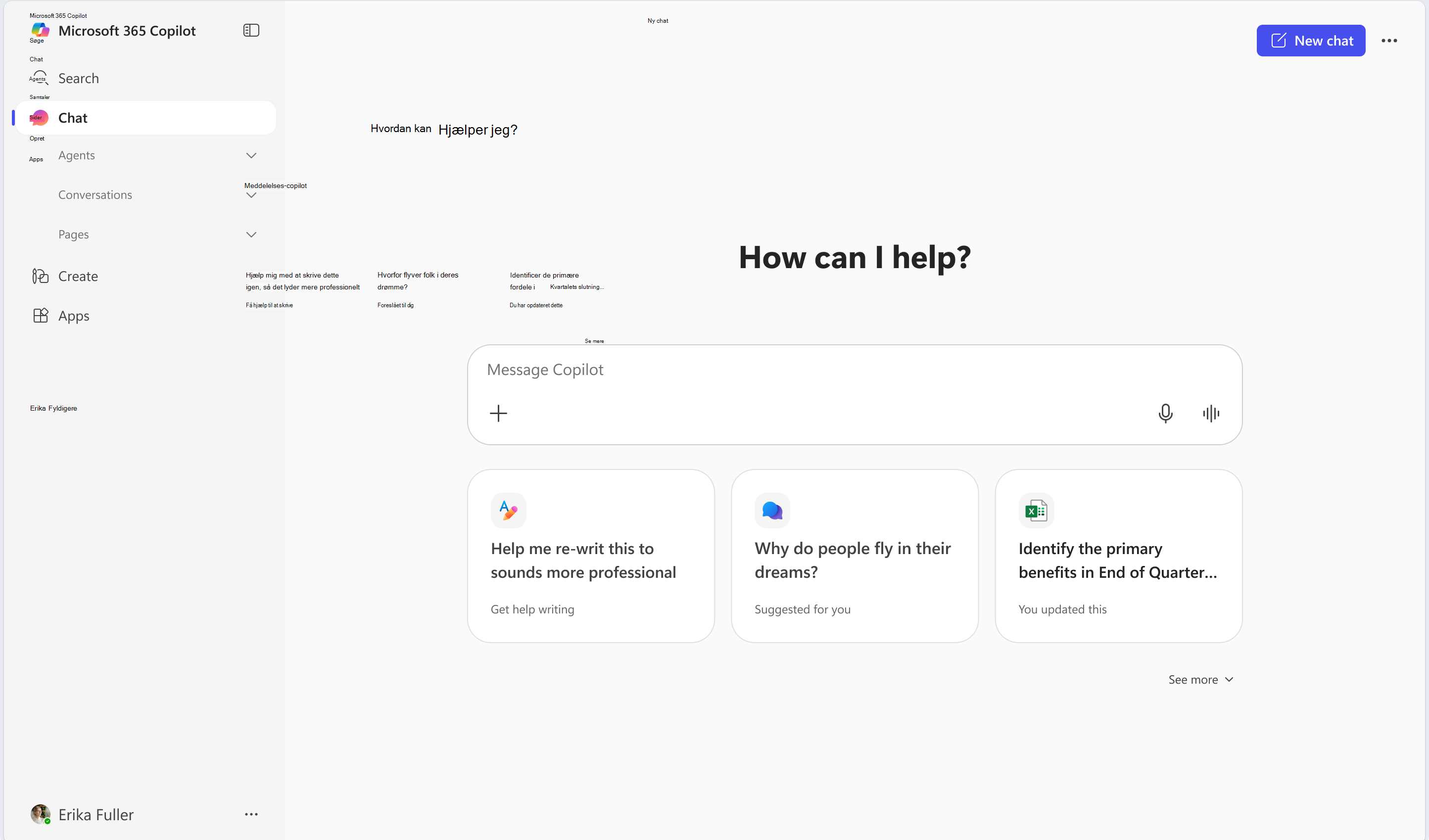Screen dimensions: 1429x840
Task: Toggle the sidebar collapse panel icon
Action: (x=251, y=30)
